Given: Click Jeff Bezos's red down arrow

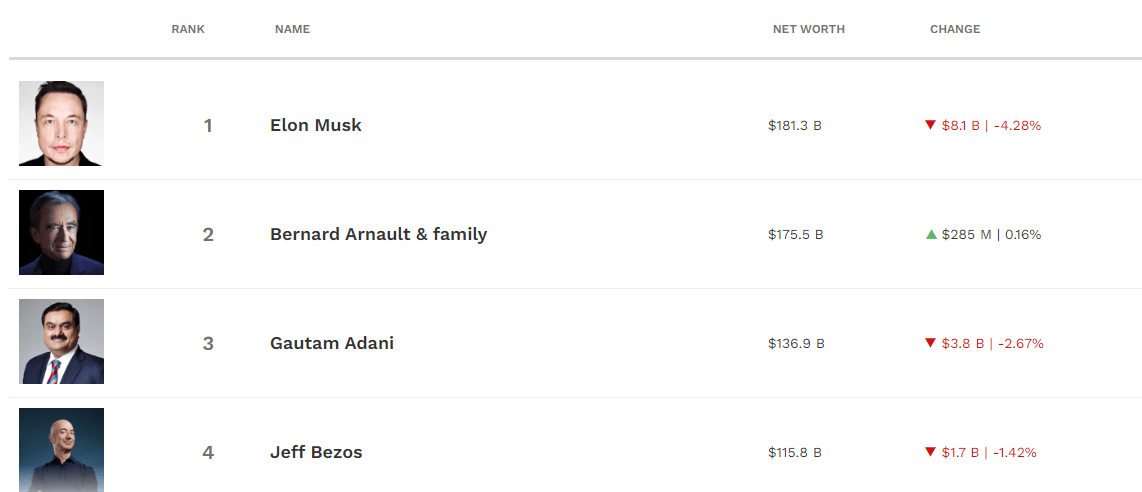Looking at the screenshot, I should pos(930,453).
